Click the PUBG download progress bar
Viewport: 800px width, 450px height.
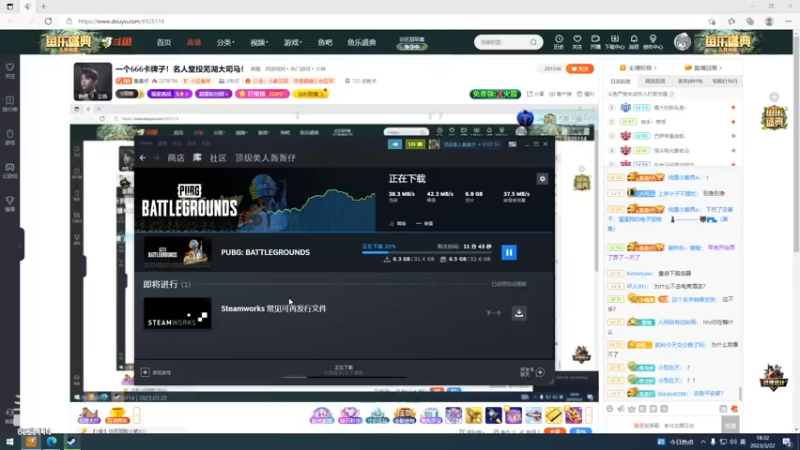[427, 252]
